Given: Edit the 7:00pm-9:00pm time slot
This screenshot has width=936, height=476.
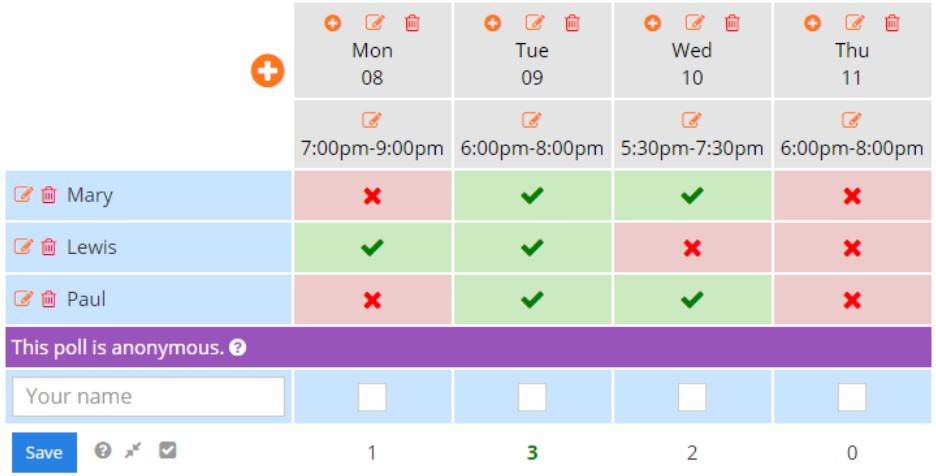Looking at the screenshot, I should tap(371, 120).
